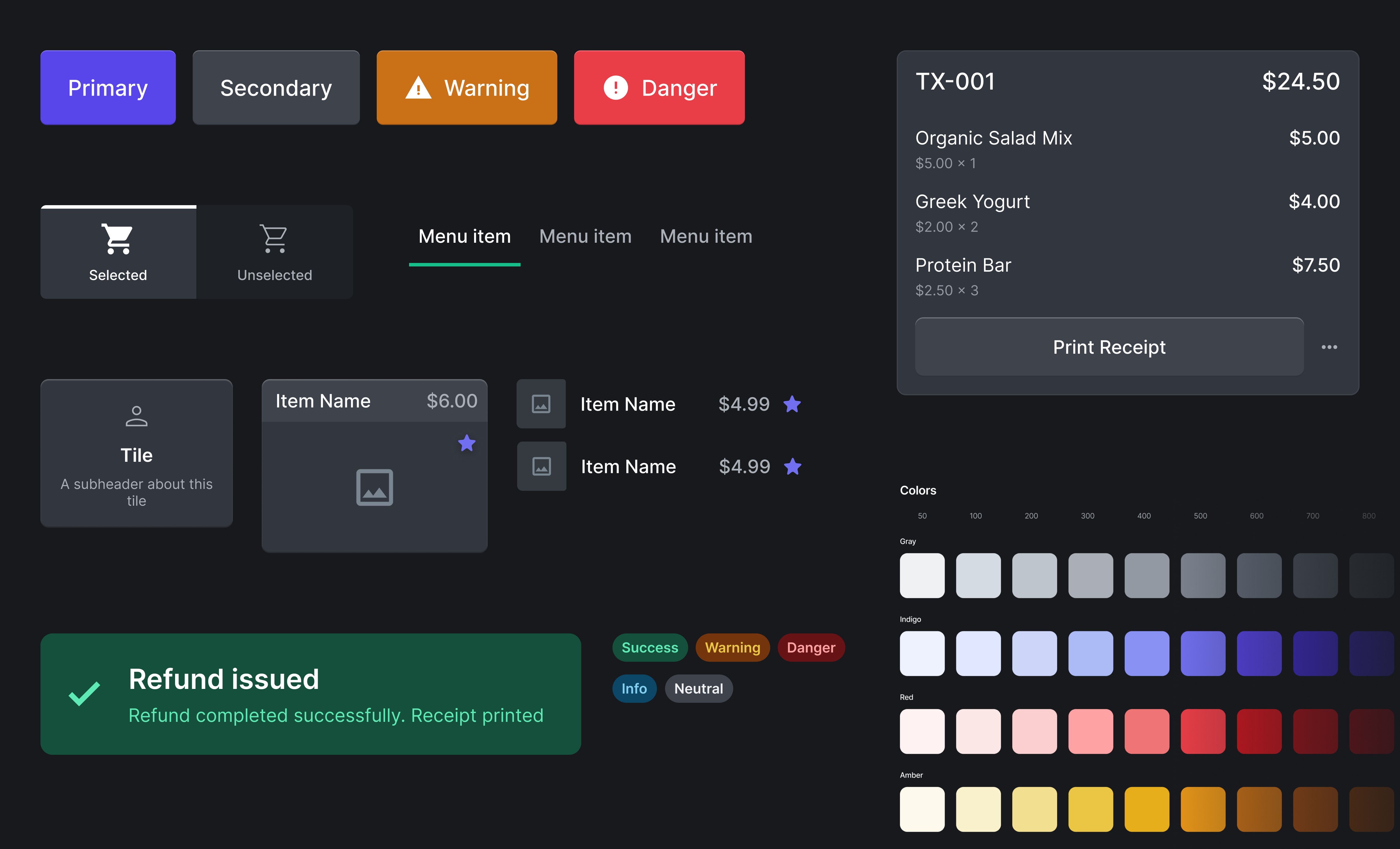Toggle the star beside the first $4.99 item
This screenshot has height=849, width=1400.
[x=792, y=404]
